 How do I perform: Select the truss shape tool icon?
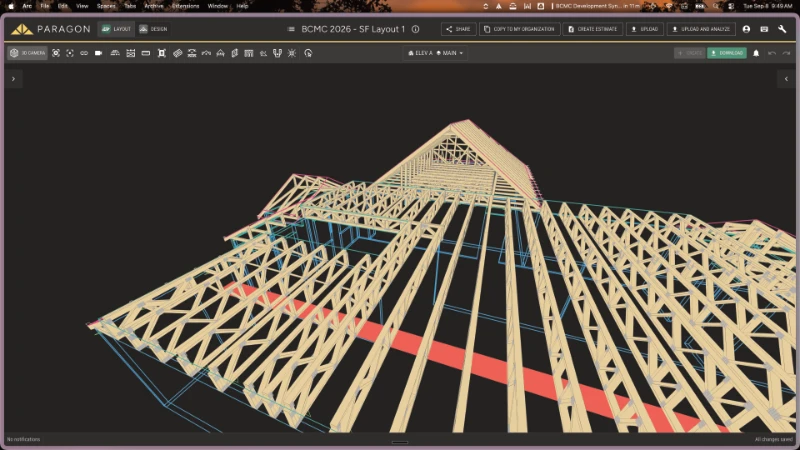click(x=115, y=53)
